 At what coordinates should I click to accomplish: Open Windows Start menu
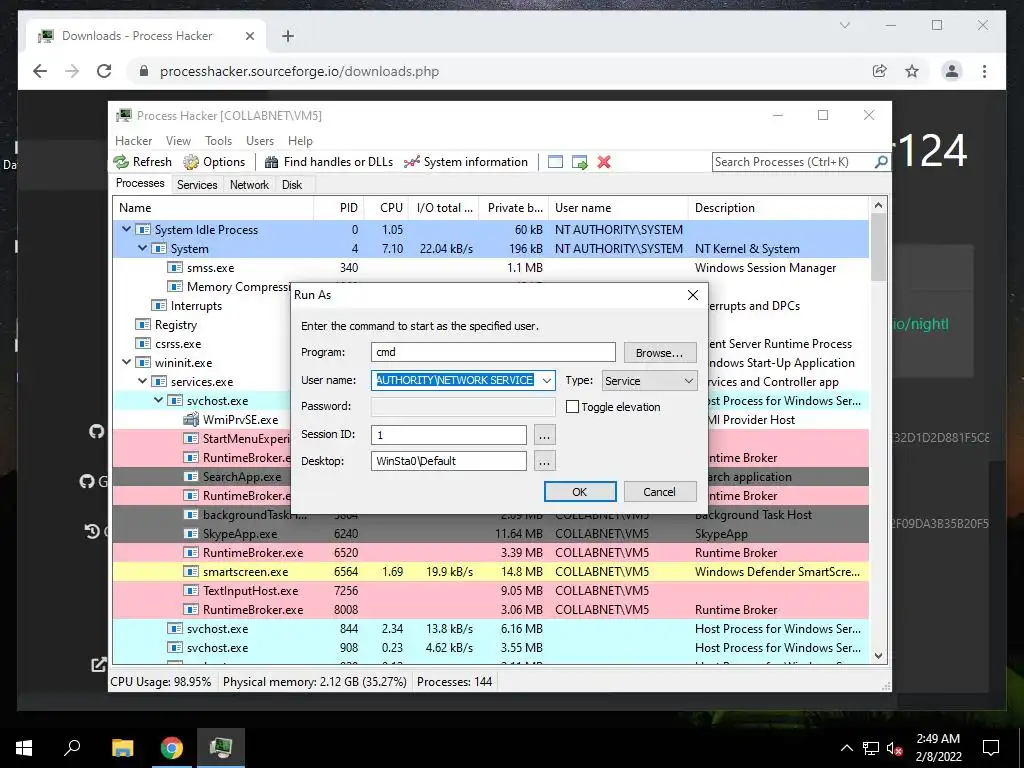pyautogui.click(x=24, y=748)
